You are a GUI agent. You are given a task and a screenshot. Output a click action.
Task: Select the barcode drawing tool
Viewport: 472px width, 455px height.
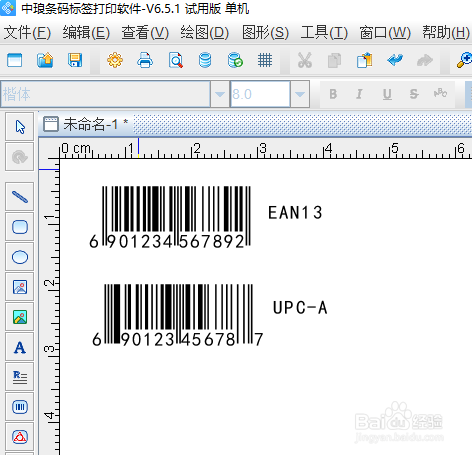coord(20,407)
